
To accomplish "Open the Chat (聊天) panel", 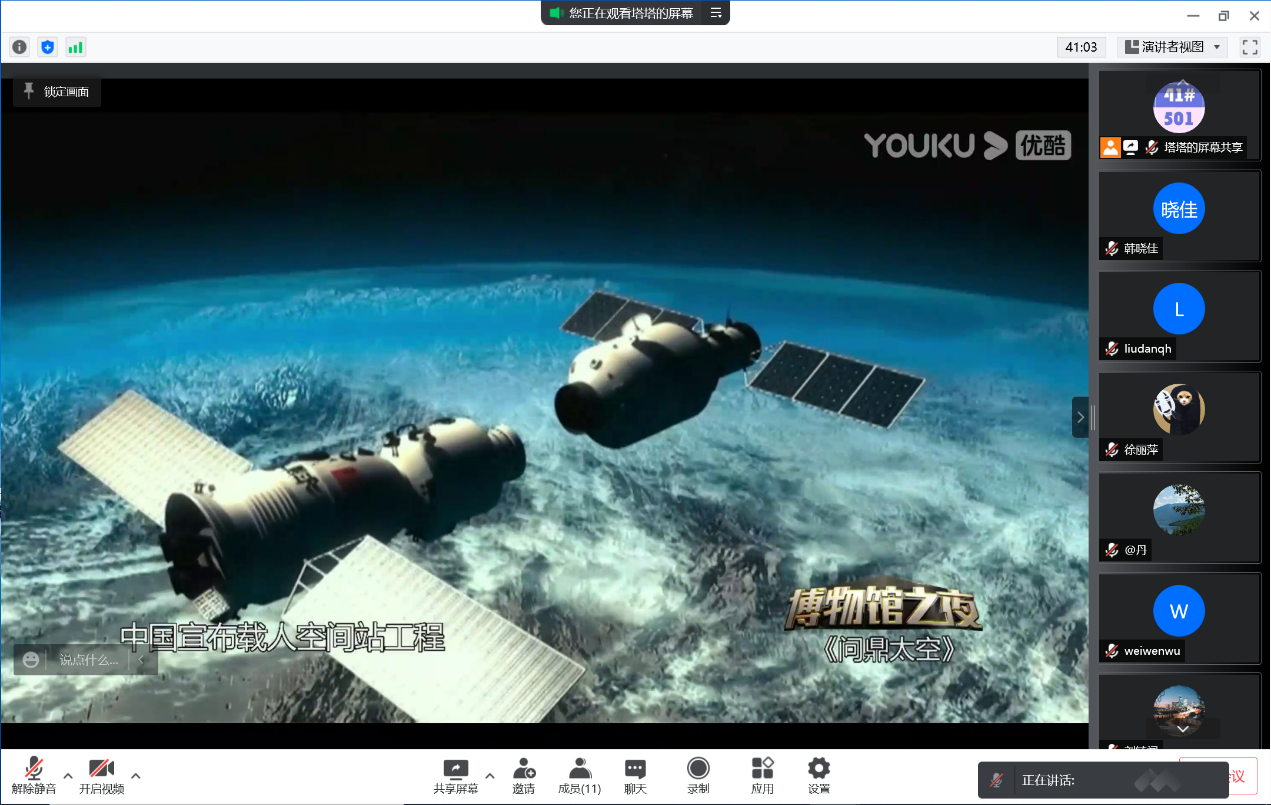I will click(x=635, y=775).
